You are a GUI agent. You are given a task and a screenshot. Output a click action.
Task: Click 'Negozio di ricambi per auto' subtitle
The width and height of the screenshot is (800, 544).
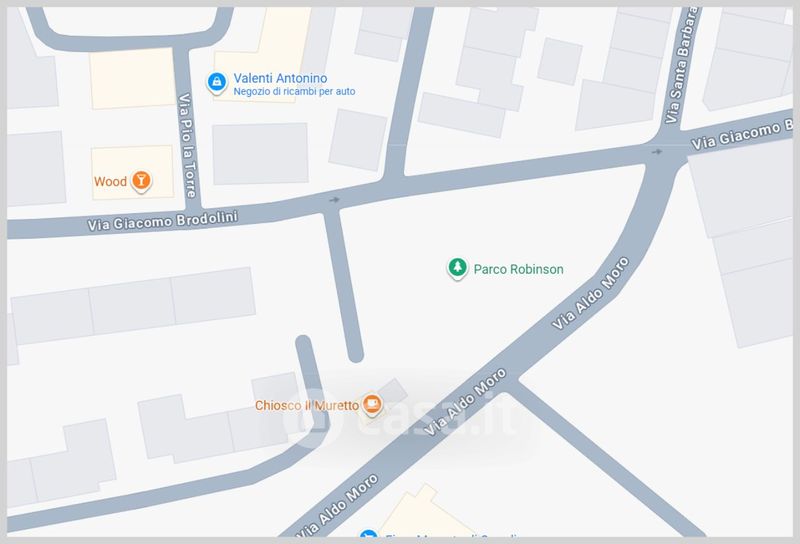tap(294, 92)
